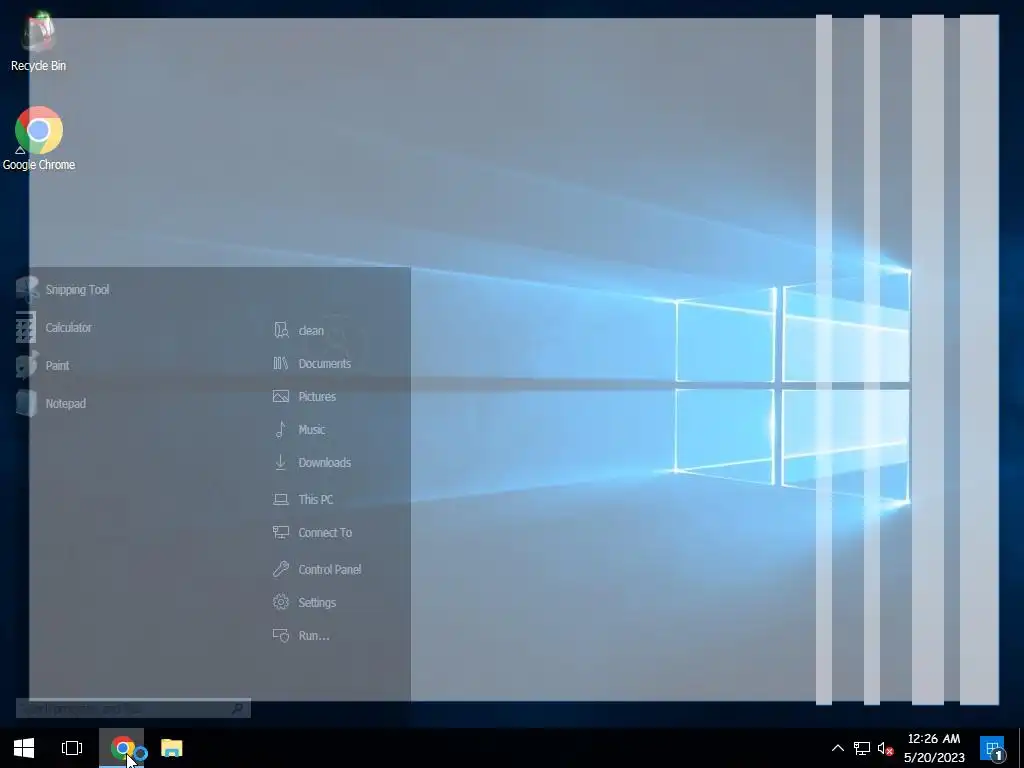Show hidden system tray icons

tap(837, 748)
